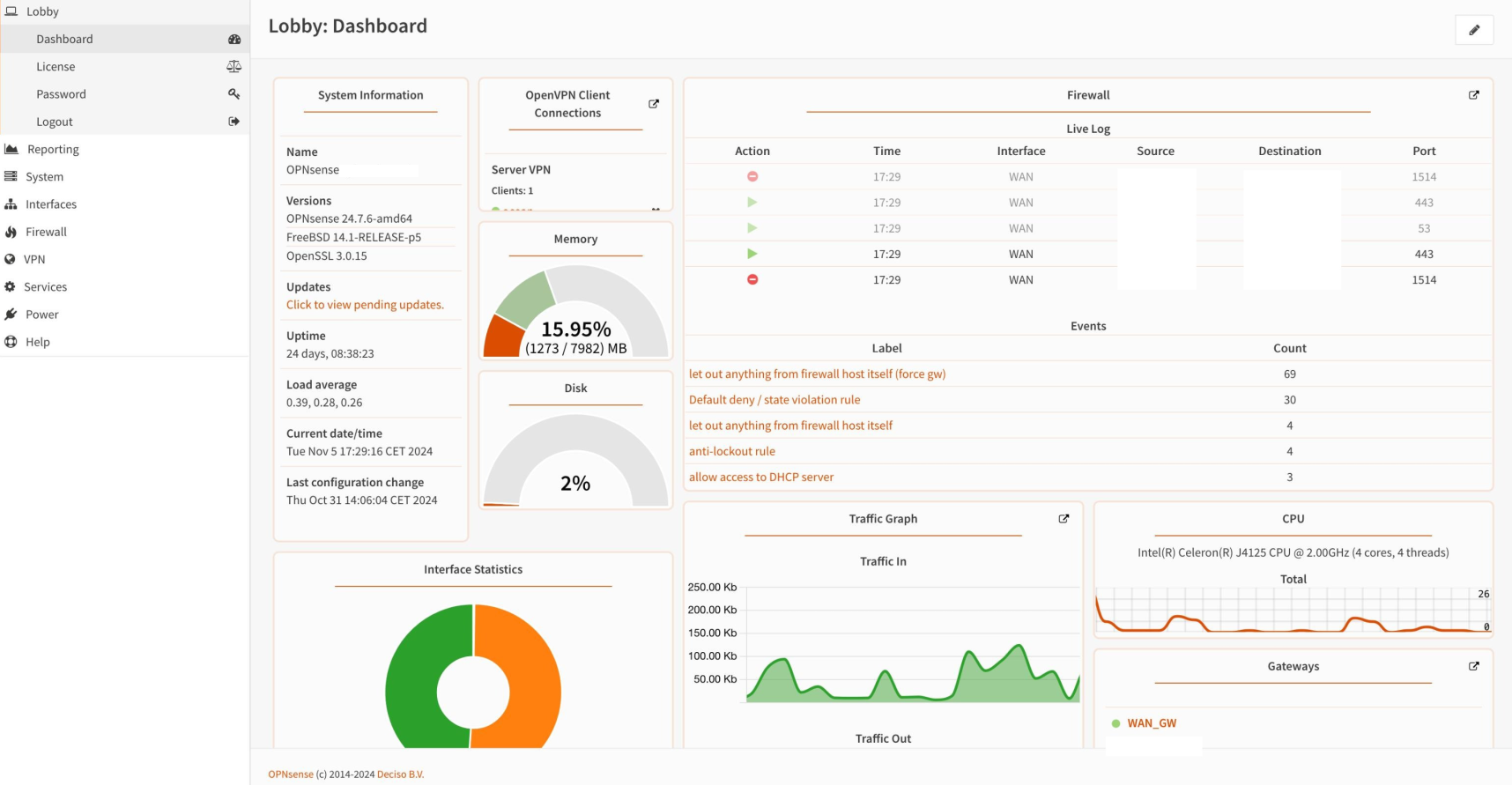Open OpenVPN Client Connections external link icon

[x=654, y=104]
